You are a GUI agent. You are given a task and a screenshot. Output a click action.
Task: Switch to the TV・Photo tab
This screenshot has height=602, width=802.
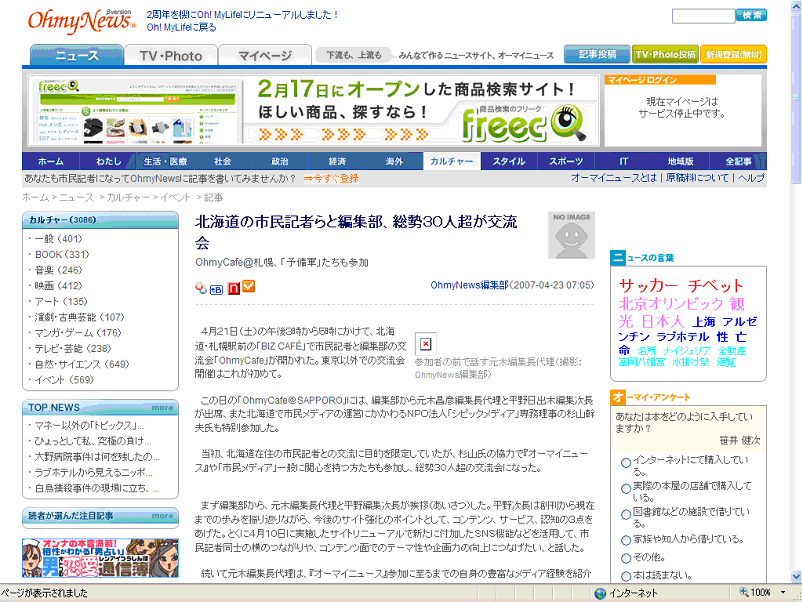pyautogui.click(x=171, y=55)
